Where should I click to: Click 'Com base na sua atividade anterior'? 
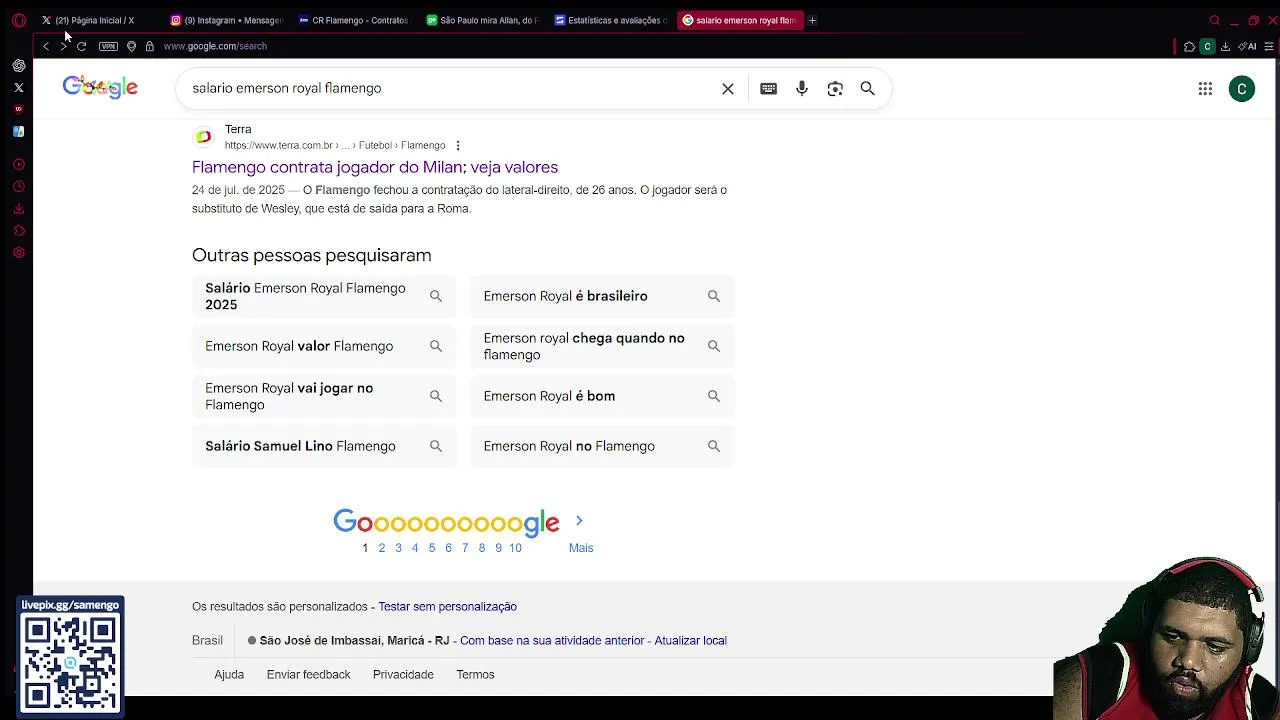pyautogui.click(x=552, y=641)
